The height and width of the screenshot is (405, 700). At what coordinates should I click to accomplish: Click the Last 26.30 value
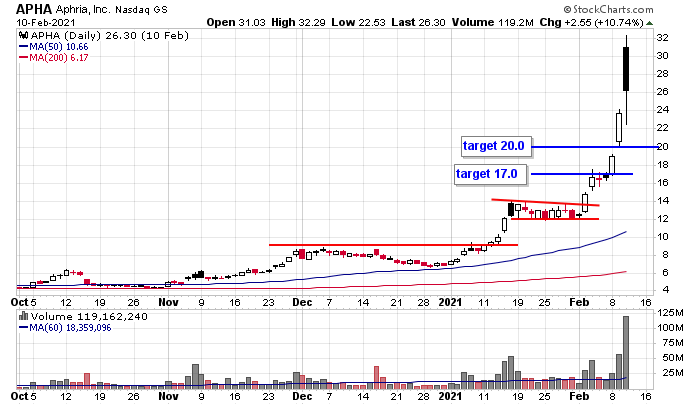(x=418, y=22)
